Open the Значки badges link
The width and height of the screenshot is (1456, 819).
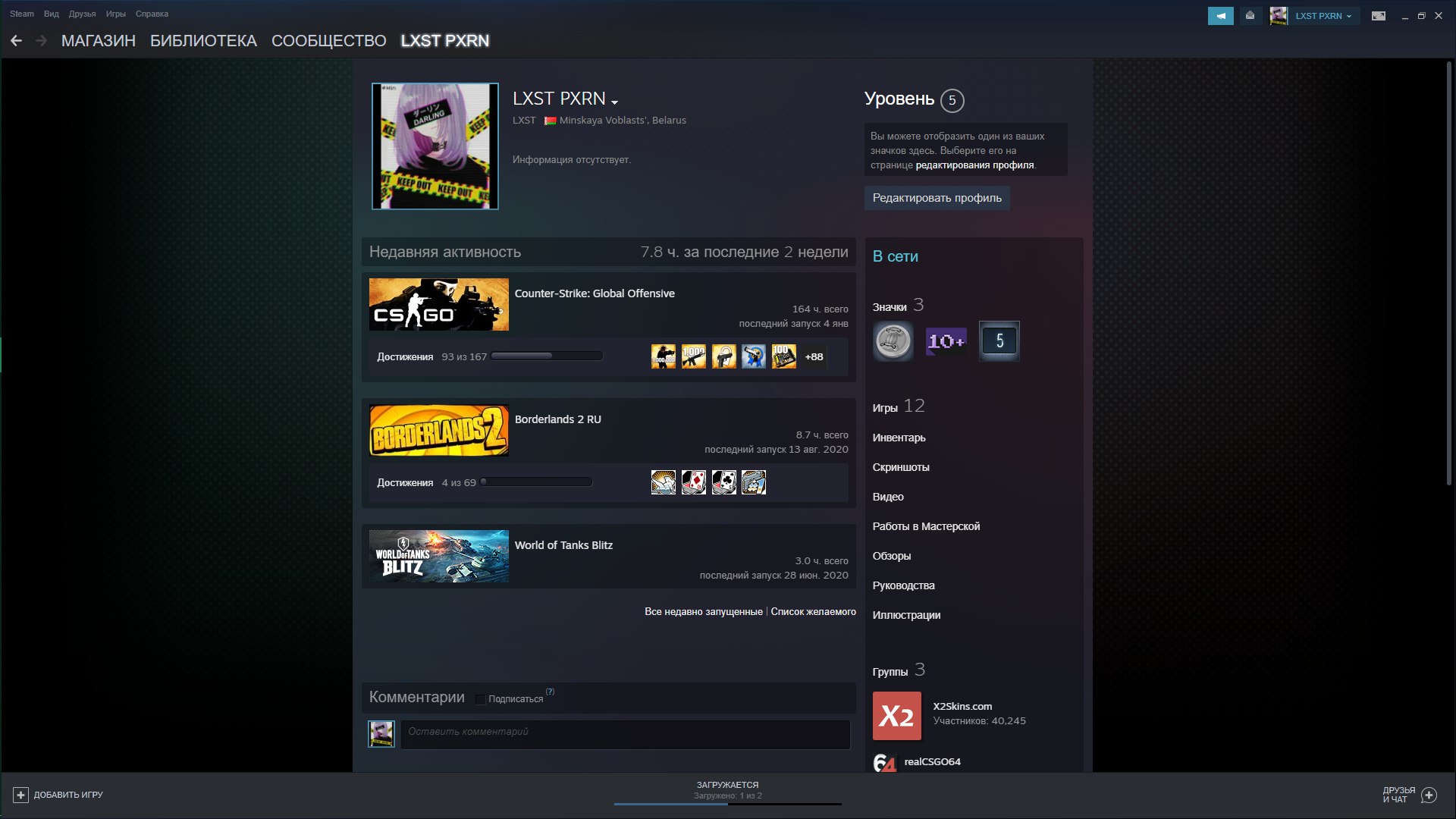(898, 306)
